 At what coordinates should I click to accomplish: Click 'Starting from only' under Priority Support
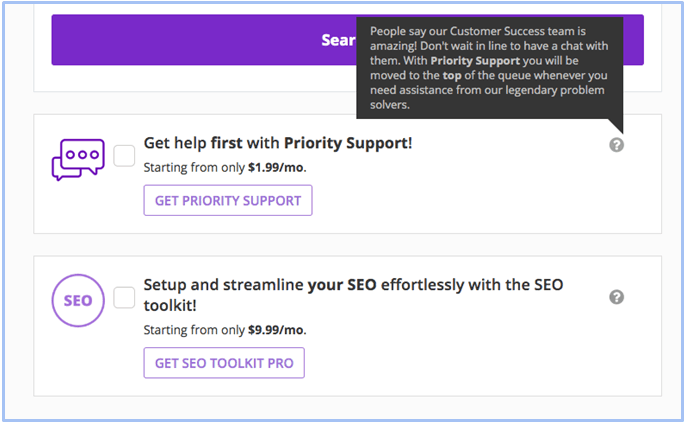194,168
